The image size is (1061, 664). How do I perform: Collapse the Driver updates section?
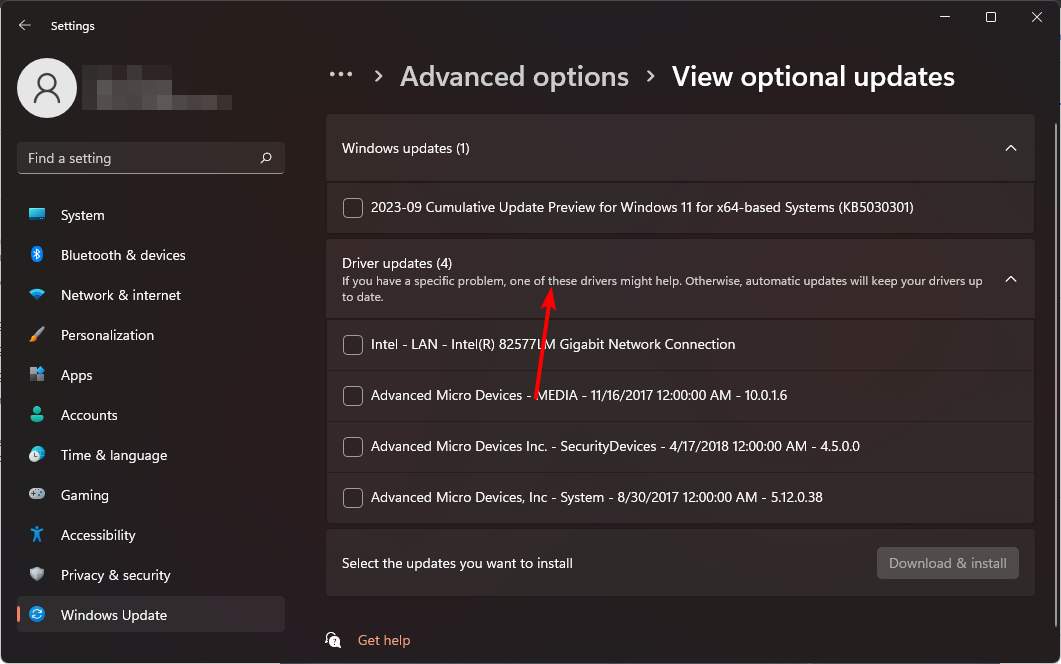(1010, 279)
